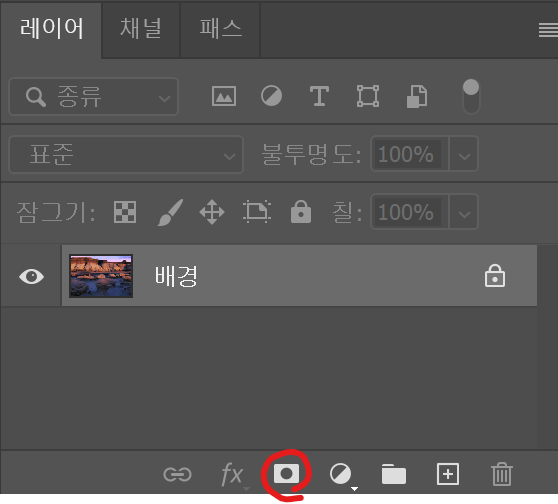Click the lock icon on 배경 layer
The width and height of the screenshot is (558, 504).
click(x=495, y=275)
